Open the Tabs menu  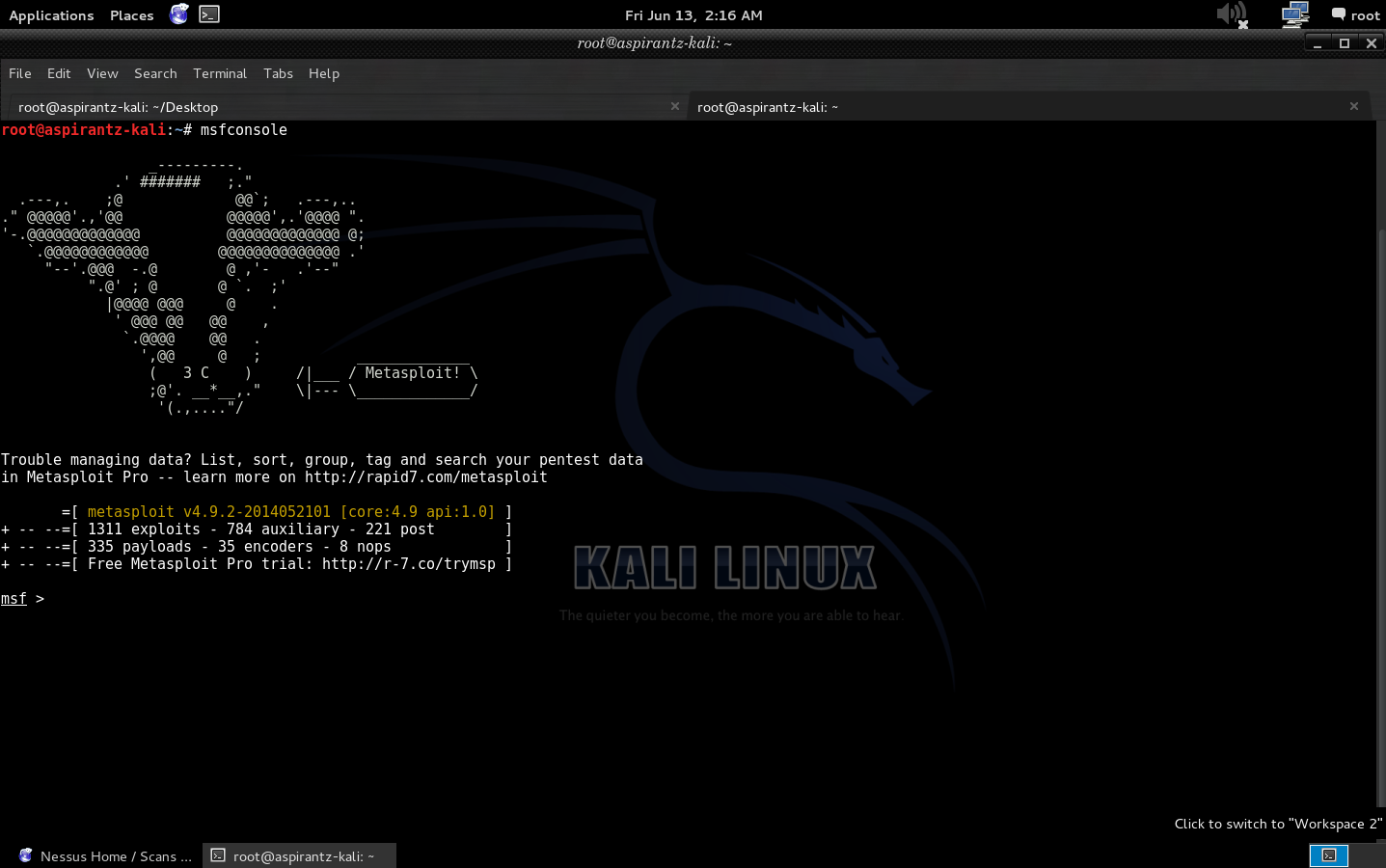(x=278, y=73)
